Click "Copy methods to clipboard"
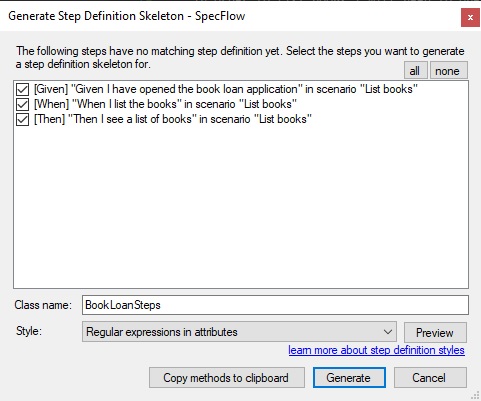 226,378
